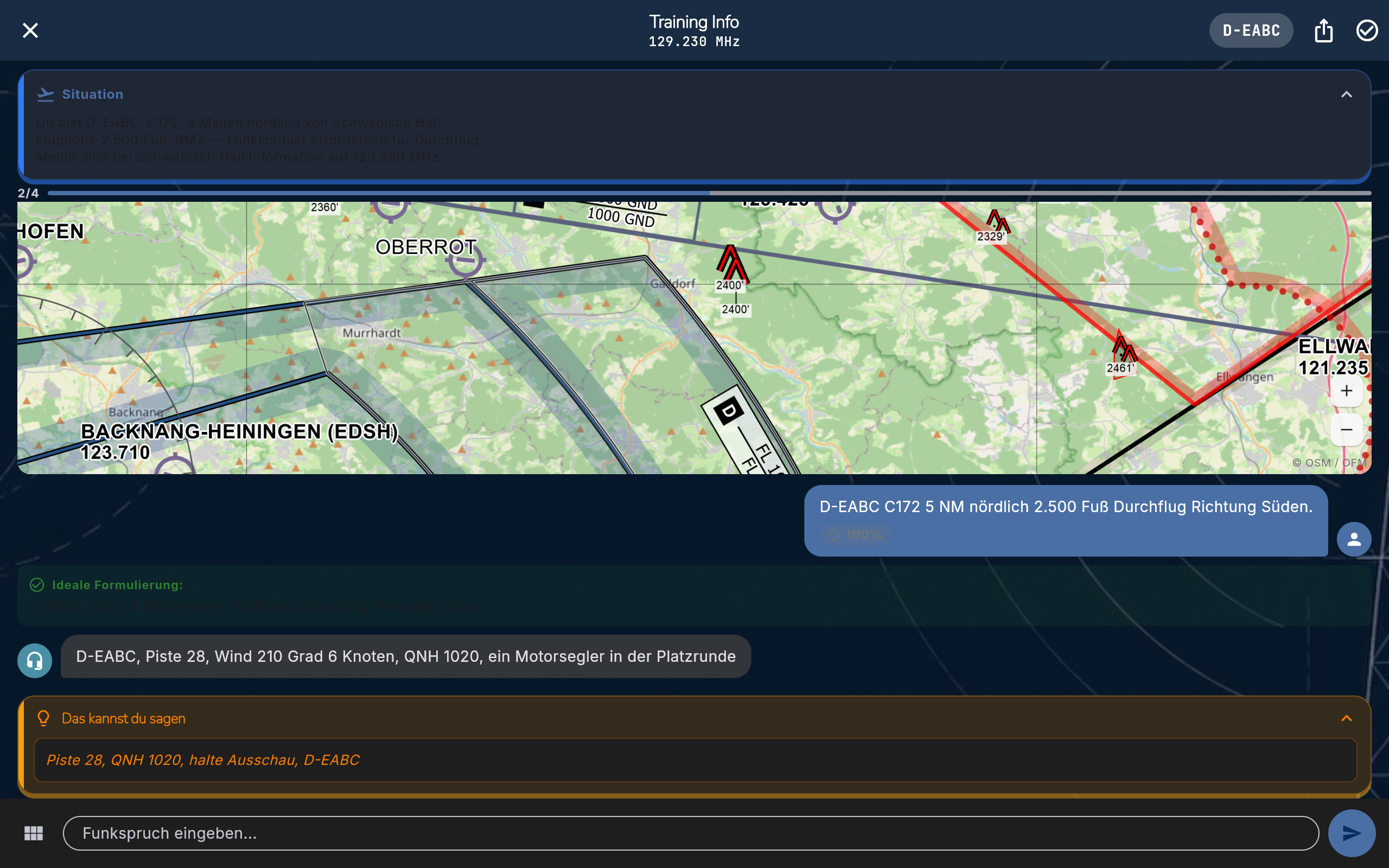The height and width of the screenshot is (868, 1389).
Task: Click the OBERROT label on map
Action: pyautogui.click(x=426, y=247)
